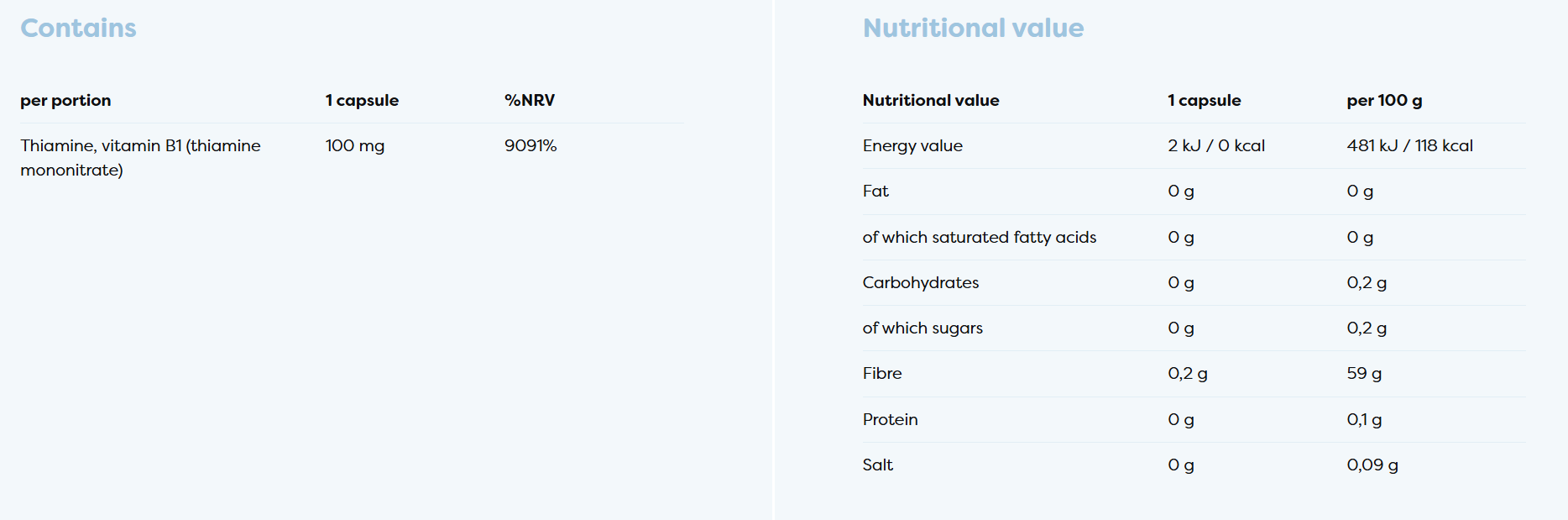Image resolution: width=1568 pixels, height=520 pixels.
Task: Click the %NRV column header
Action: pyautogui.click(x=529, y=100)
